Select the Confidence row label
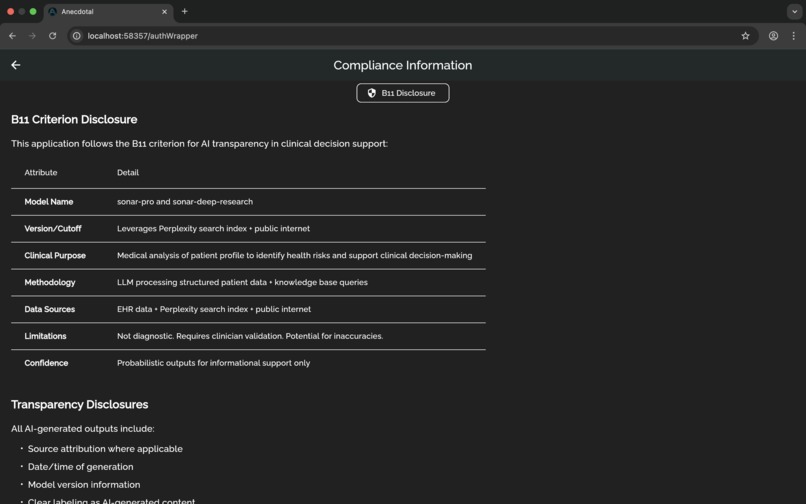The image size is (806, 504). tap(46, 363)
